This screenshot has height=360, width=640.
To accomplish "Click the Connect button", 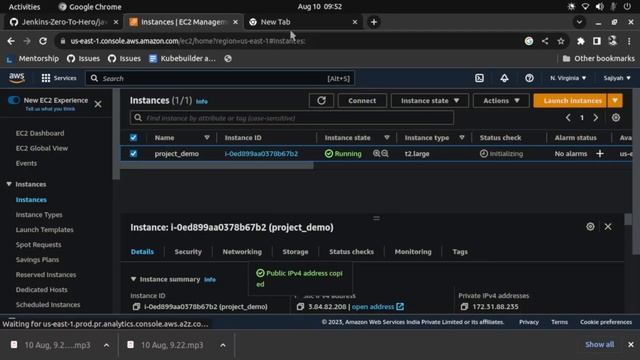I will [x=362, y=100].
